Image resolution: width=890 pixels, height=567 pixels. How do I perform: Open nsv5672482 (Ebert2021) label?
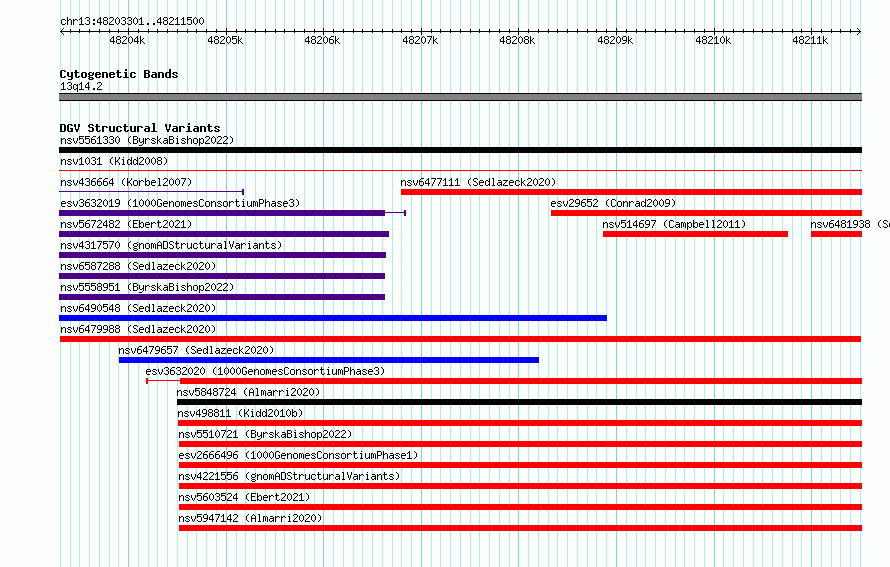[126, 224]
